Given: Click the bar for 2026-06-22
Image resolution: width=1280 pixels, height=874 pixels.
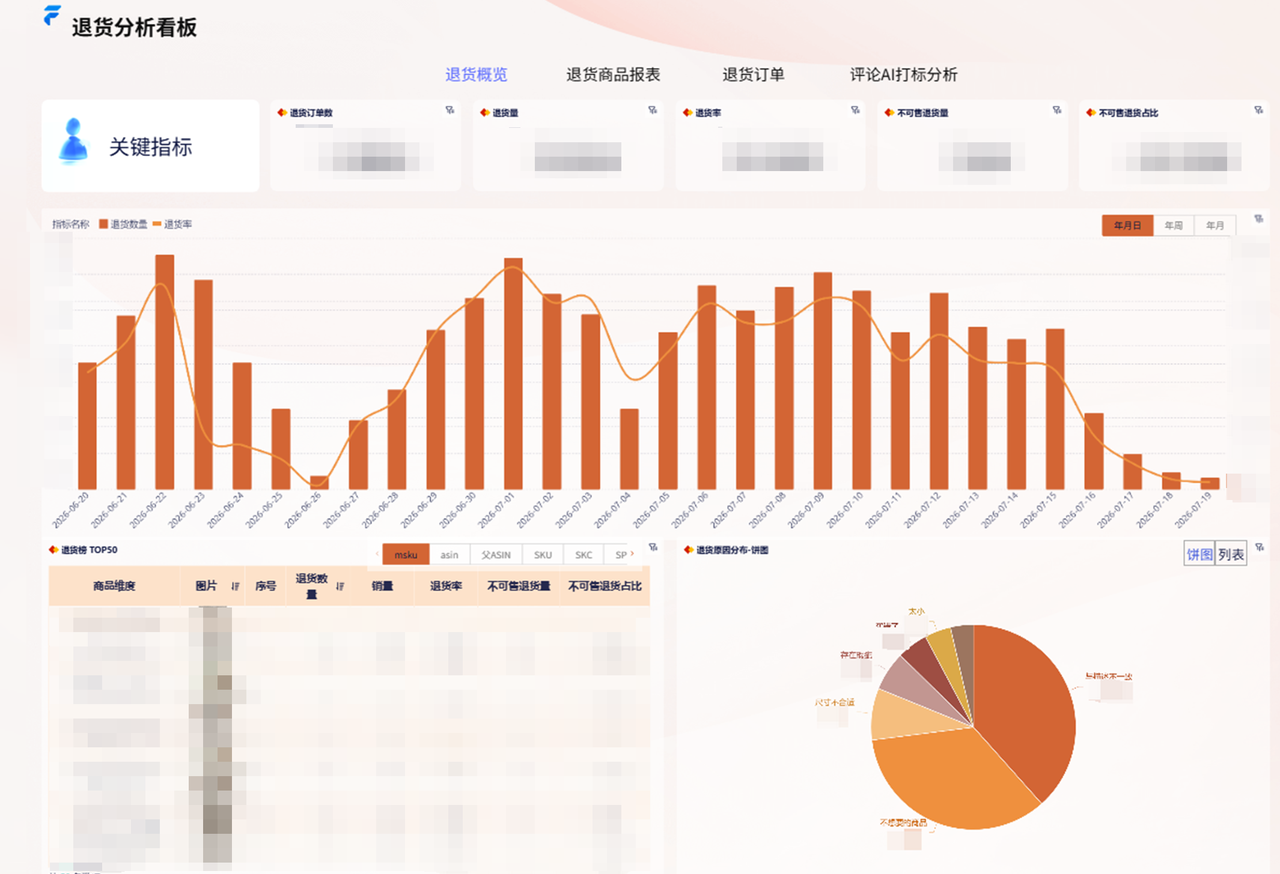Looking at the screenshot, I should (x=165, y=371).
